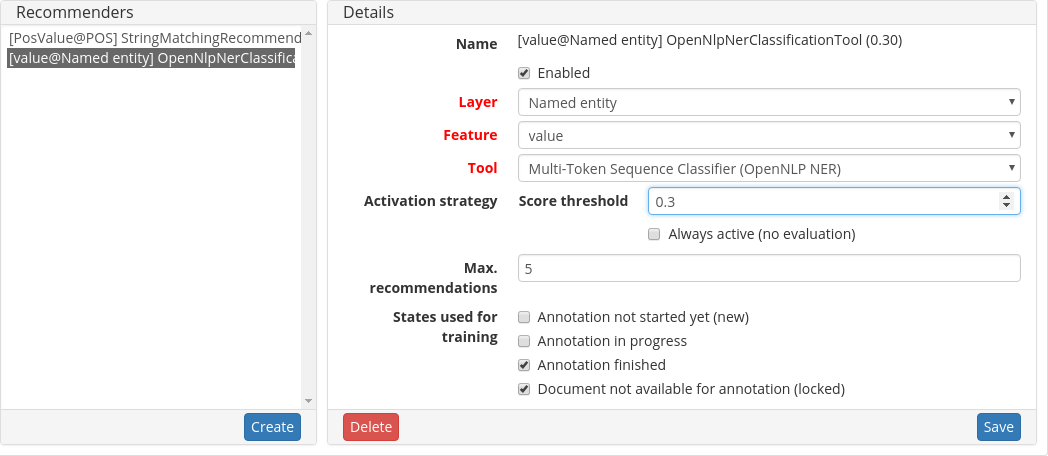Screen dimensions: 1048x456
Task: Click the recommenders list scroll-down arrow
Action: point(308,400)
